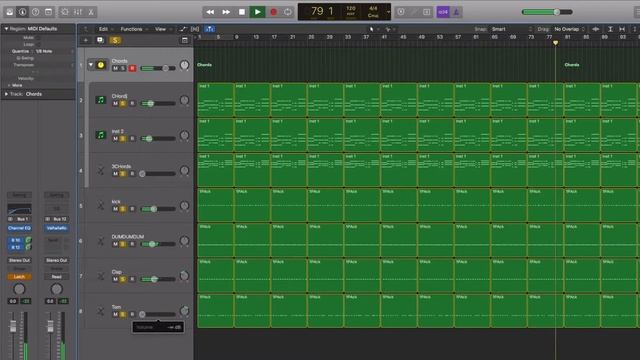Open the Library button in the control bar
Viewport: 640px width, 360px height.
pos(10,12)
